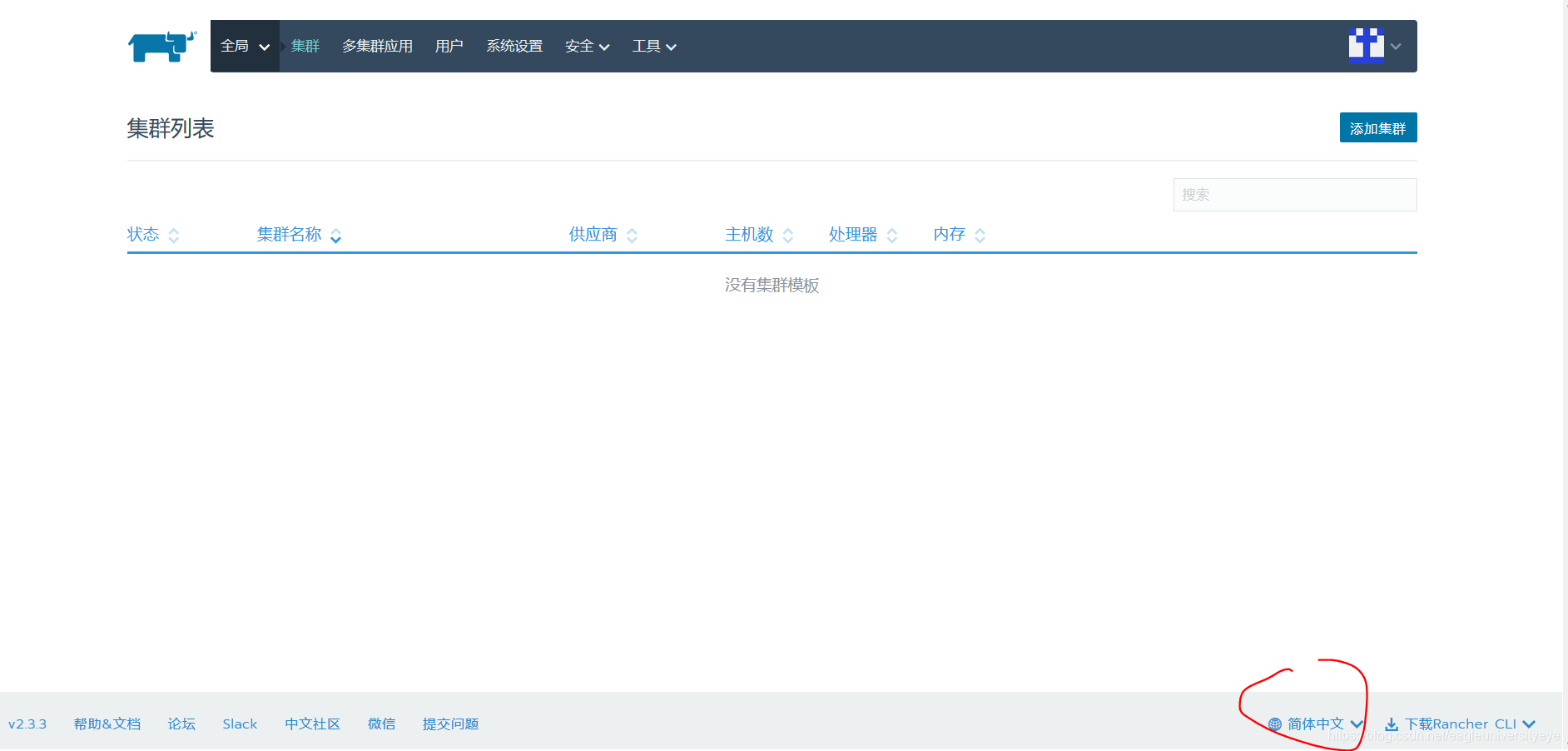The image size is (1568, 751).
Task: Sort table by 处理器 column
Action: (x=863, y=235)
